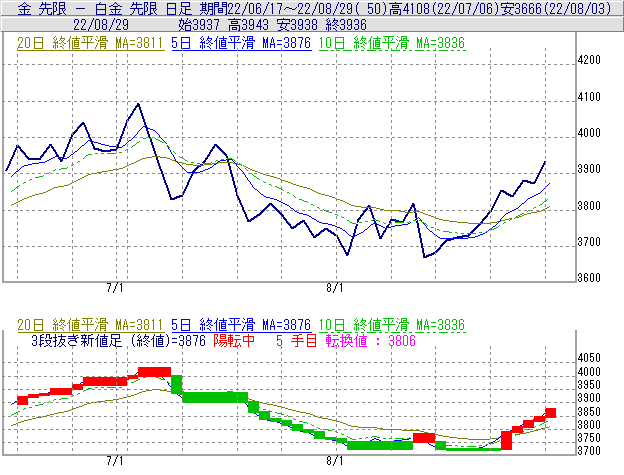
Task: Click the lower chart axis label '3850'
Action: click(589, 411)
